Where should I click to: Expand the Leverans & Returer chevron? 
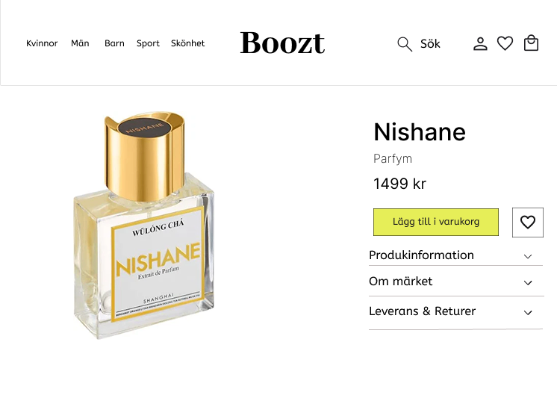coord(528,313)
